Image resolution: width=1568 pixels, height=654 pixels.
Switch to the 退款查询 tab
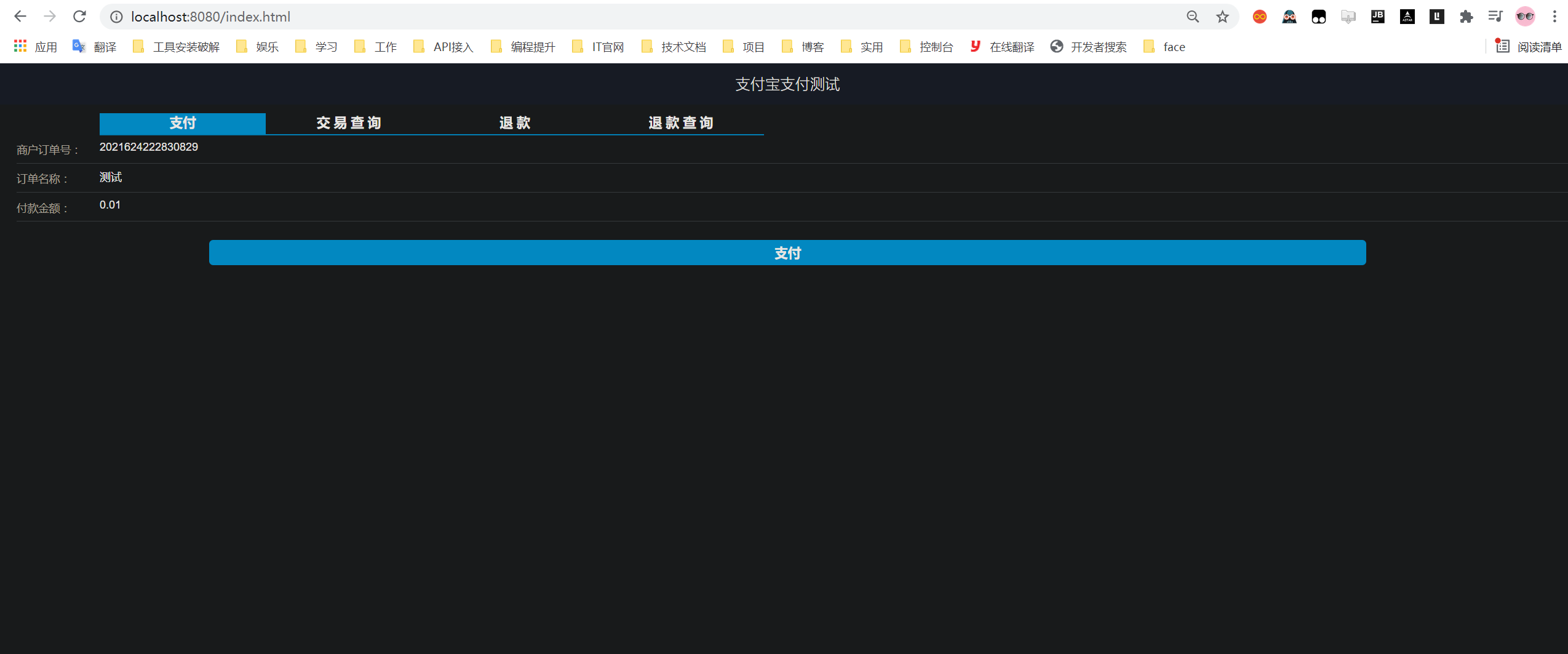680,123
